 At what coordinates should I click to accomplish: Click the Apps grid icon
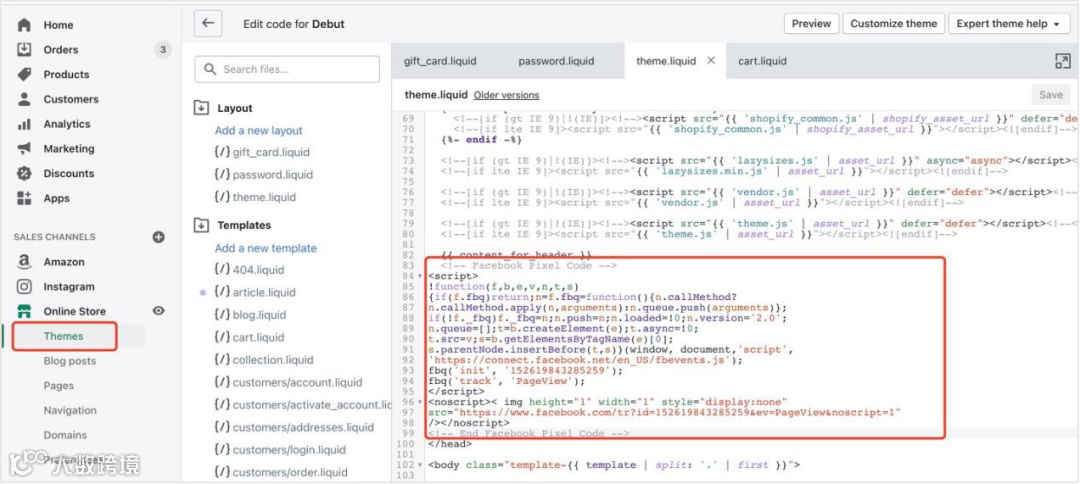pyautogui.click(x=24, y=198)
